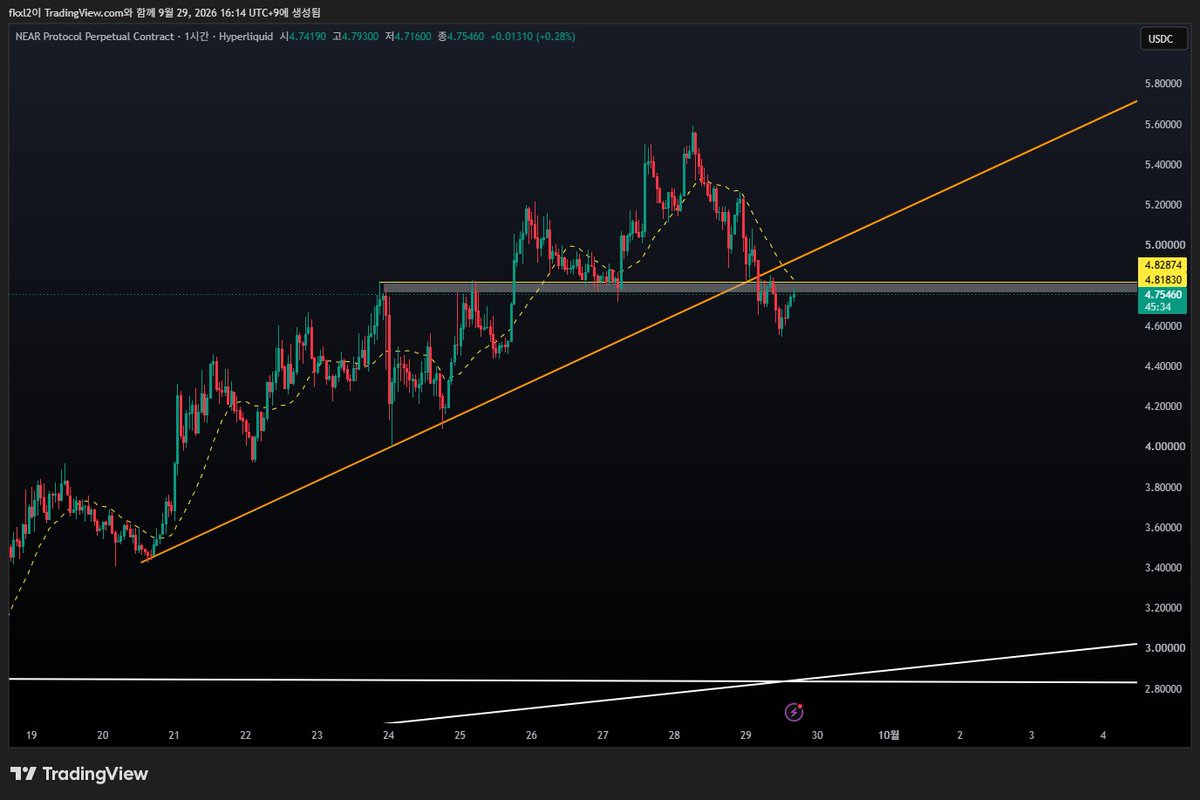Click the 2.80000 price axis label
This screenshot has width=1200, height=800.
pyautogui.click(x=1163, y=689)
